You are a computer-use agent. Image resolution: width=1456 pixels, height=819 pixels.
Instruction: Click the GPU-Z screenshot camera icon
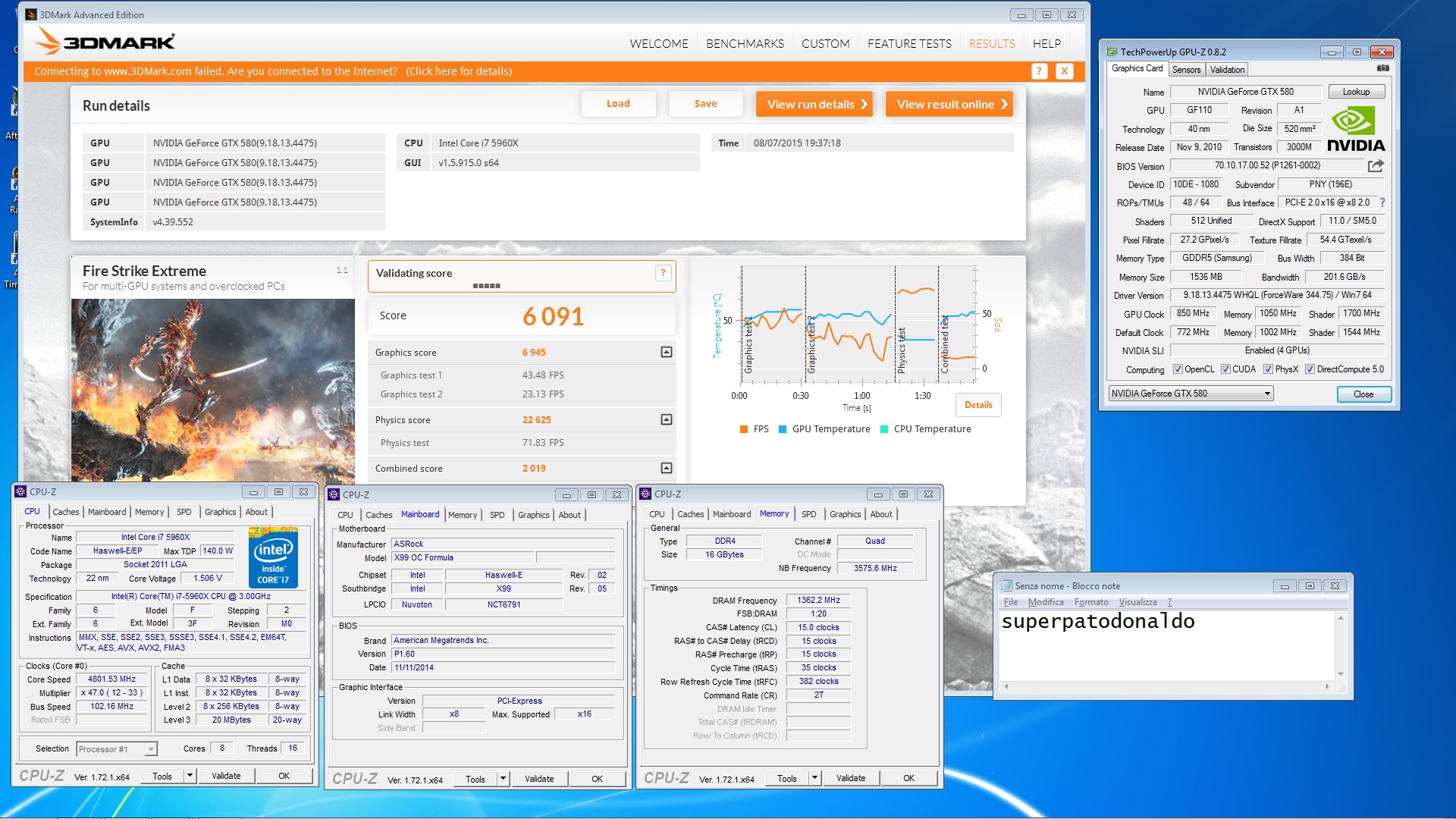point(1383,68)
